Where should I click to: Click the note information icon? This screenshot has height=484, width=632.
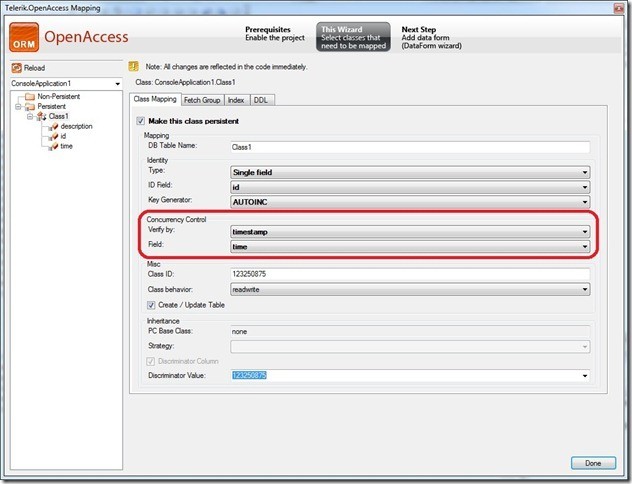[x=133, y=66]
